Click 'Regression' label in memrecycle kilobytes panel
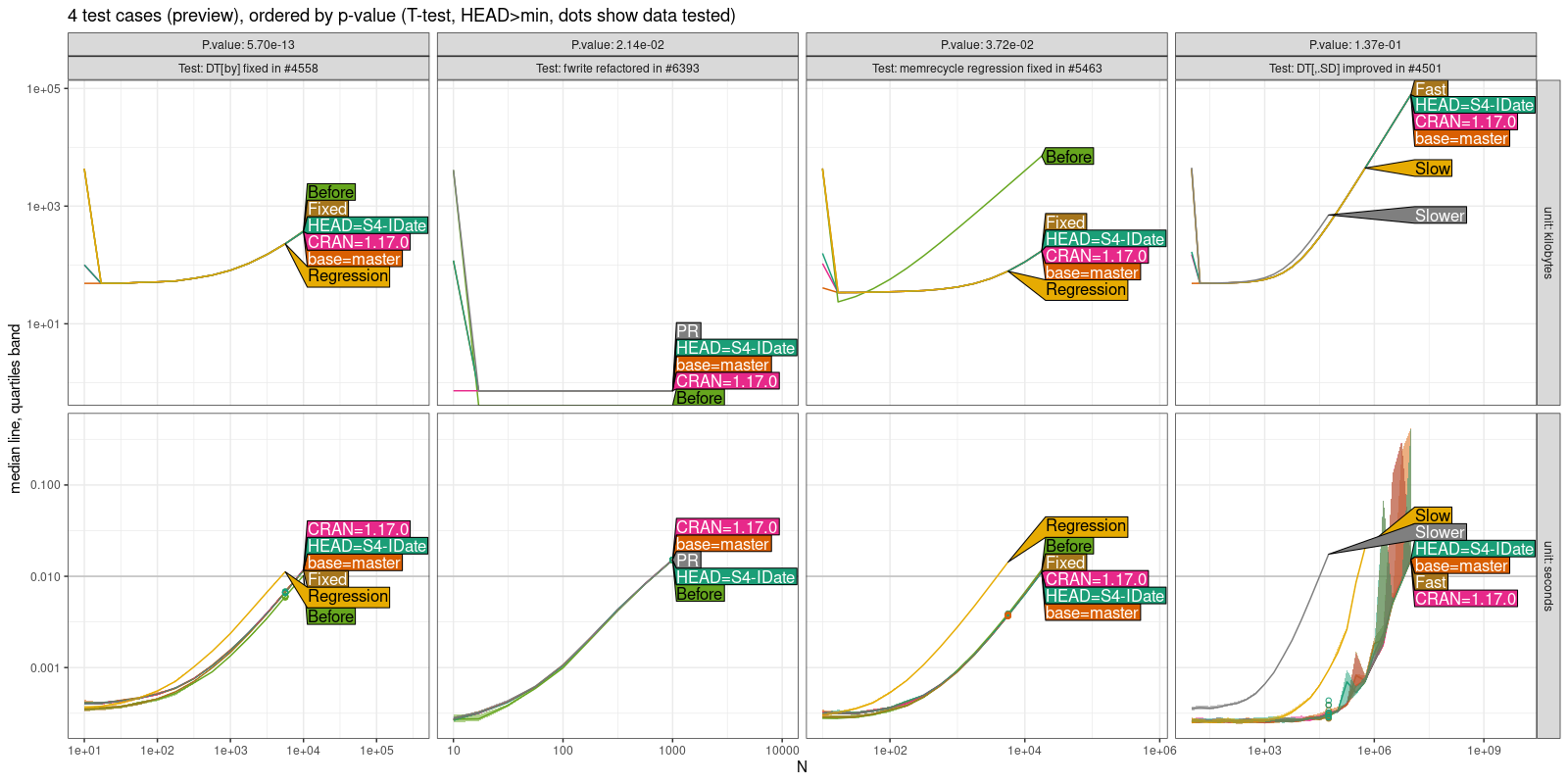This screenshot has width=1568, height=784. tap(1086, 290)
